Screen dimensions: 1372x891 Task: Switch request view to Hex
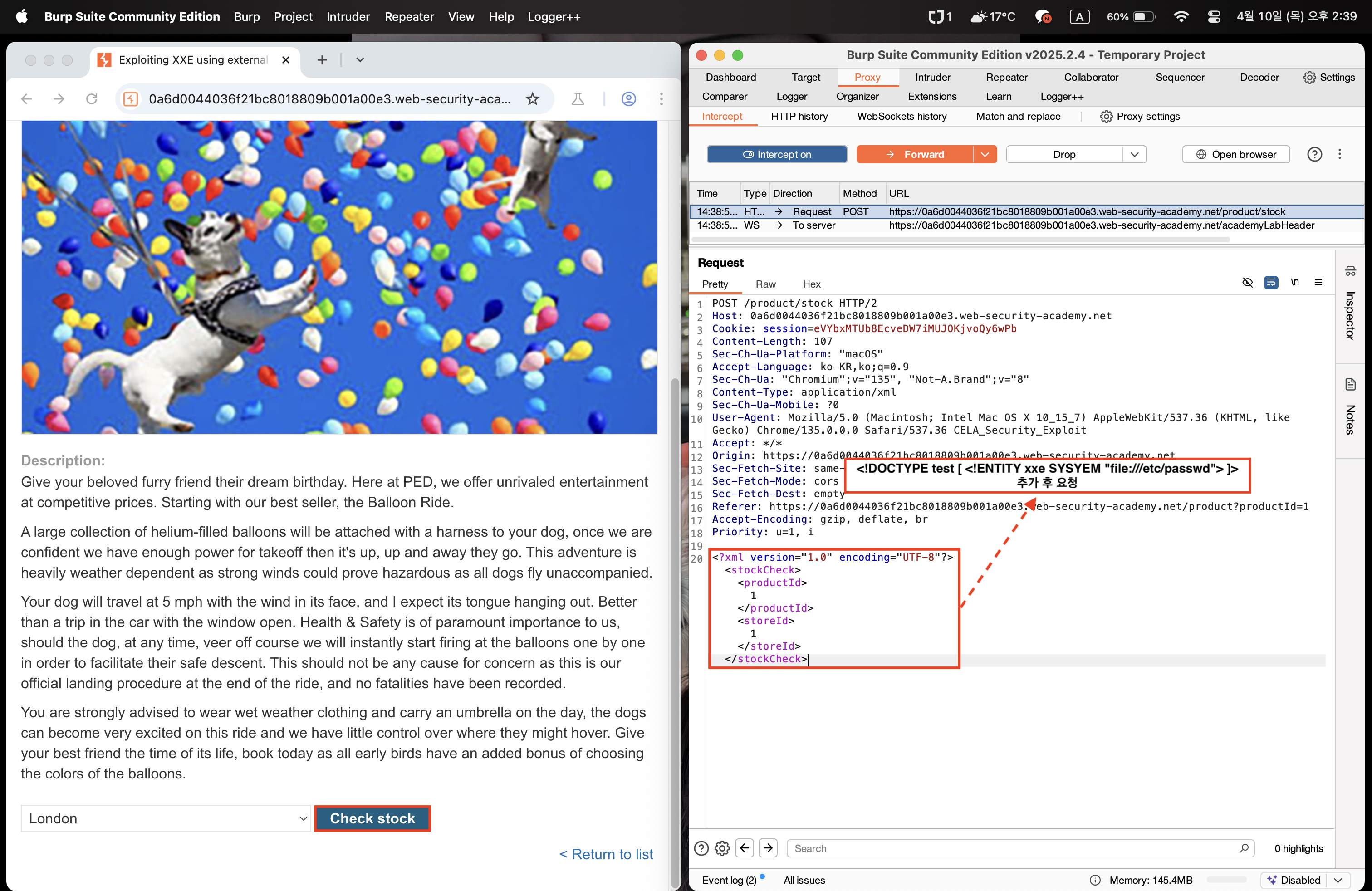click(812, 284)
